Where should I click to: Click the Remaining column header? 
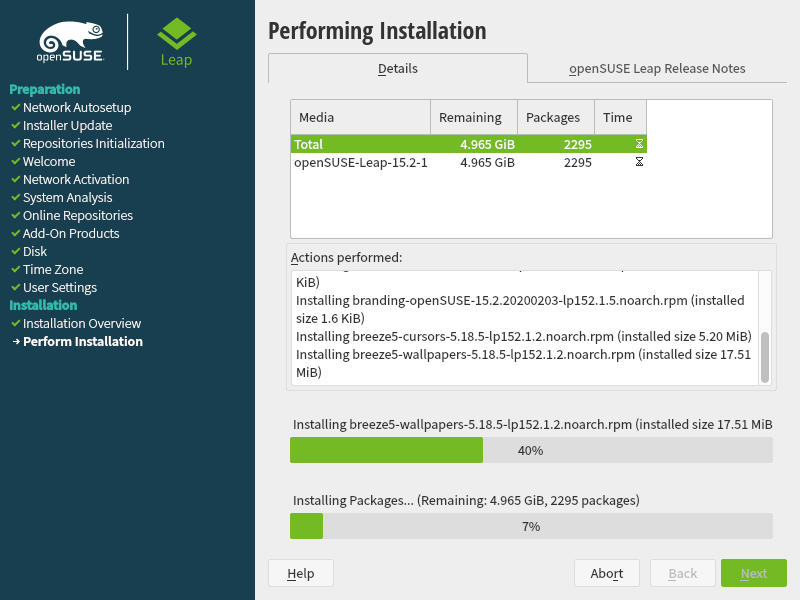[474, 117]
